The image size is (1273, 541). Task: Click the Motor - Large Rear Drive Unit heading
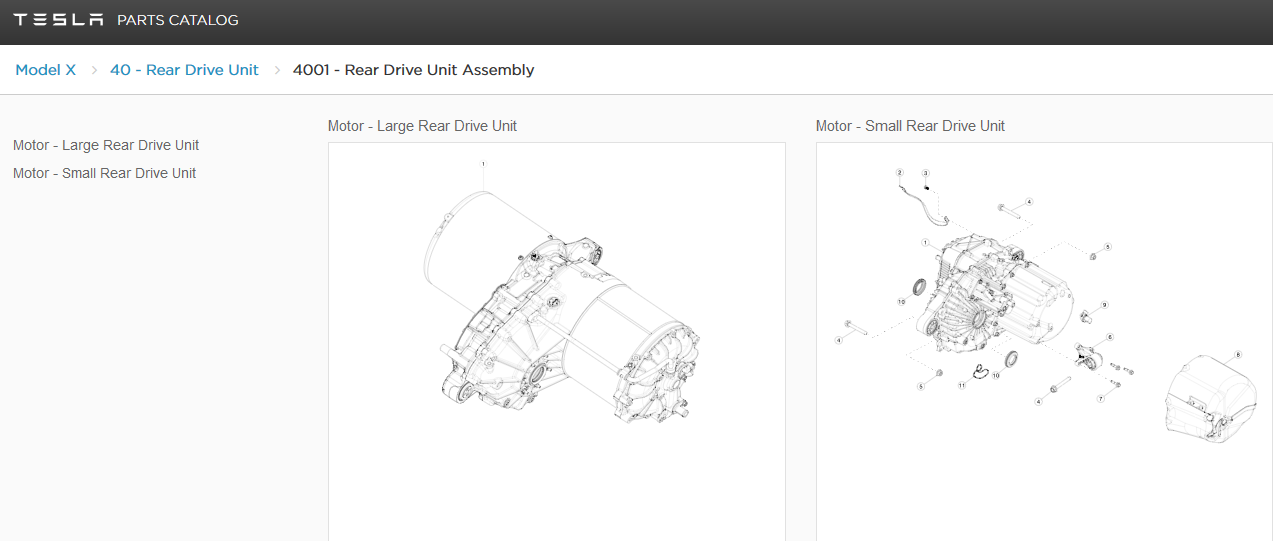(422, 126)
